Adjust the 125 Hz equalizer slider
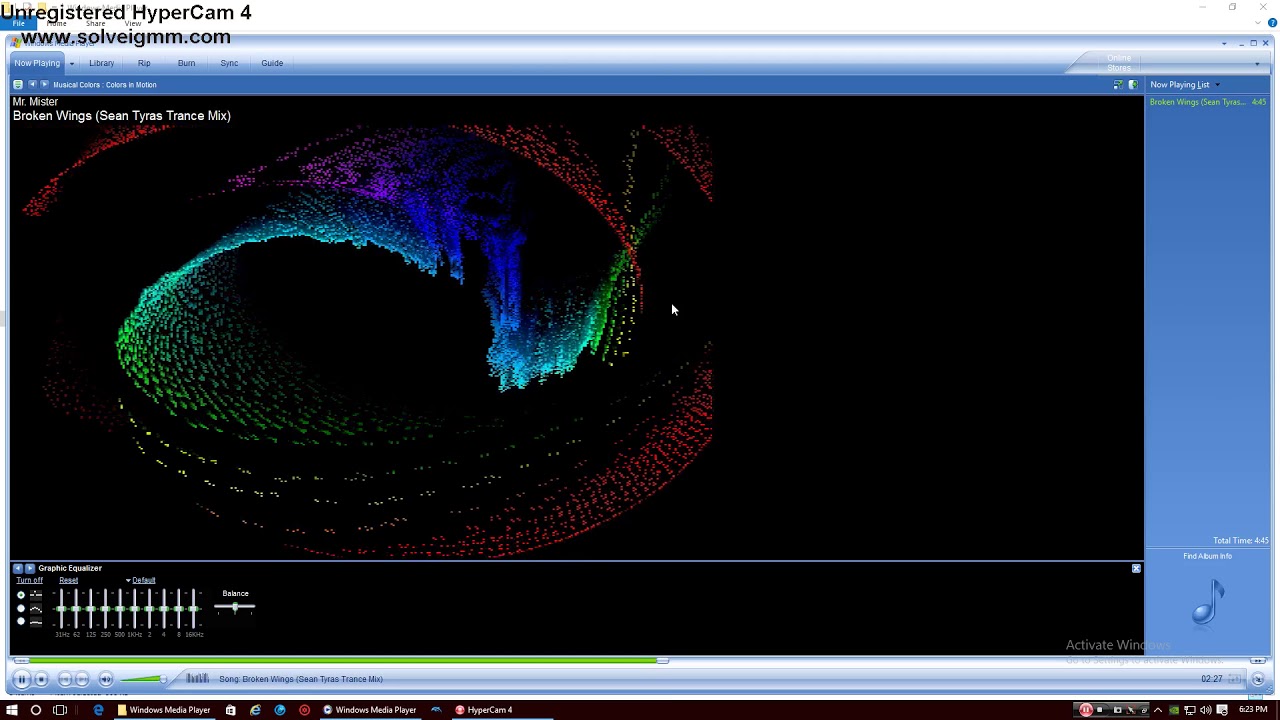Image resolution: width=1280 pixels, height=720 pixels. 91,608
